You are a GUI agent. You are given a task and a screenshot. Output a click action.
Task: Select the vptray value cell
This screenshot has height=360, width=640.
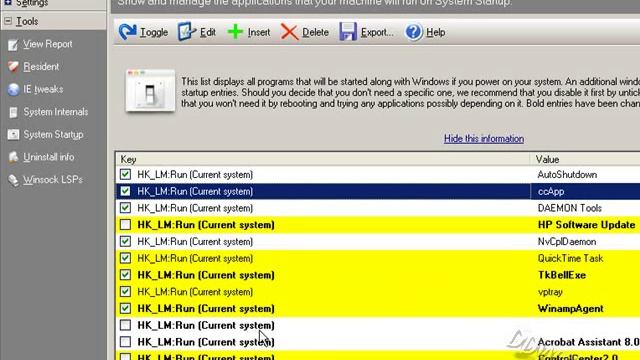[550, 292]
